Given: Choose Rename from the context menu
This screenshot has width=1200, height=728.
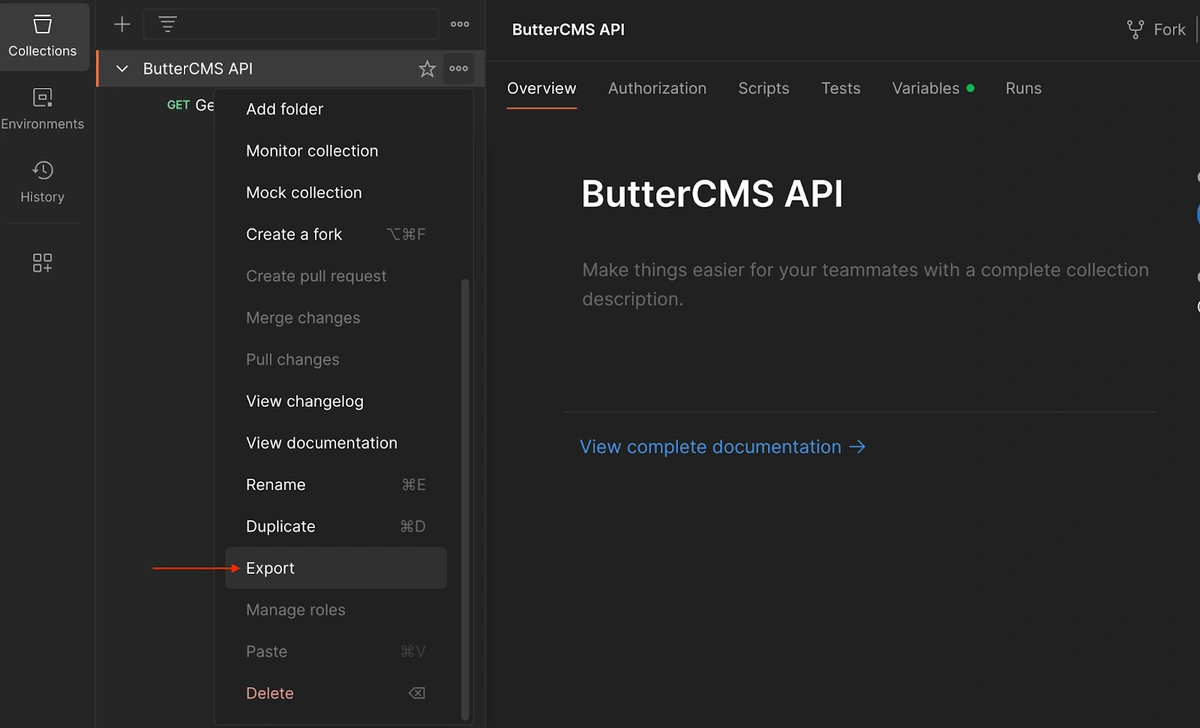Looking at the screenshot, I should (336, 485).
